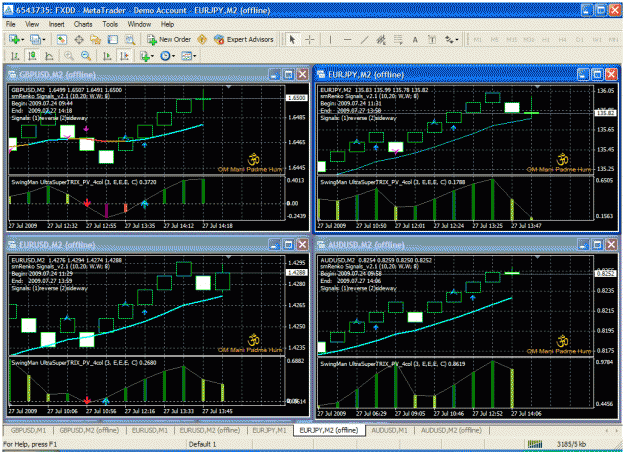This screenshot has height=452, width=625.
Task: Click the Indicators list icon
Action: coord(145,56)
